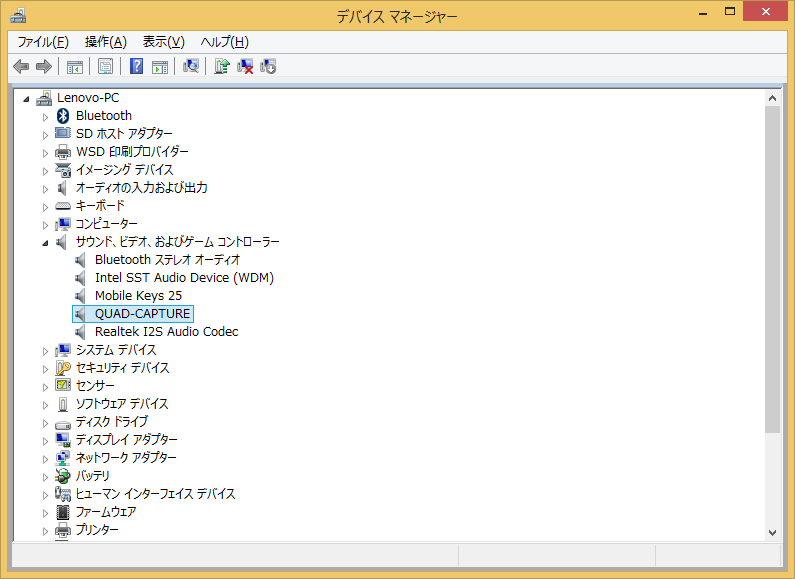
Task: Click the SD ホスト アダプター icon
Action: pos(63,133)
